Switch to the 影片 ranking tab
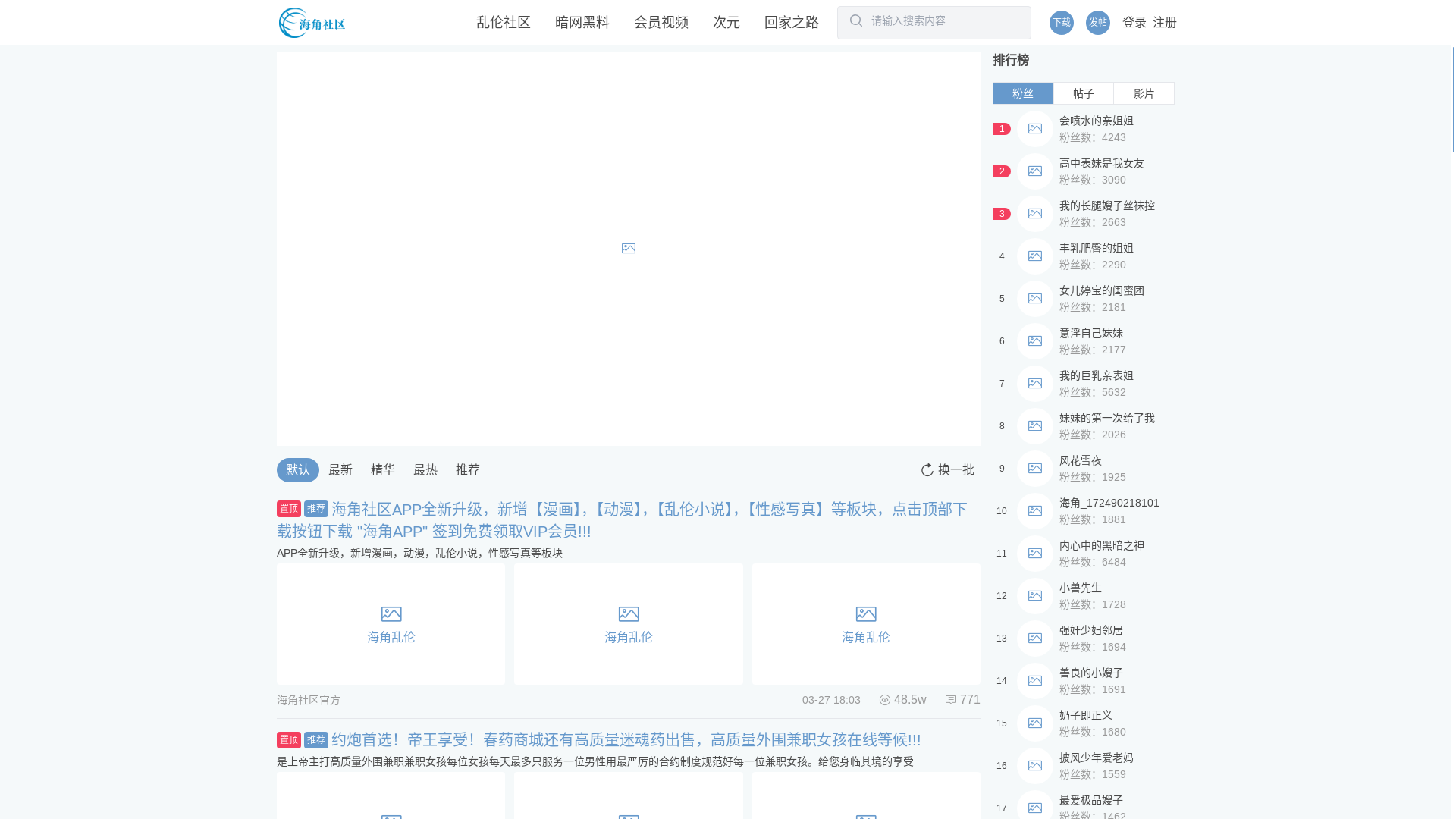The height and width of the screenshot is (819, 1456). (x=1144, y=93)
